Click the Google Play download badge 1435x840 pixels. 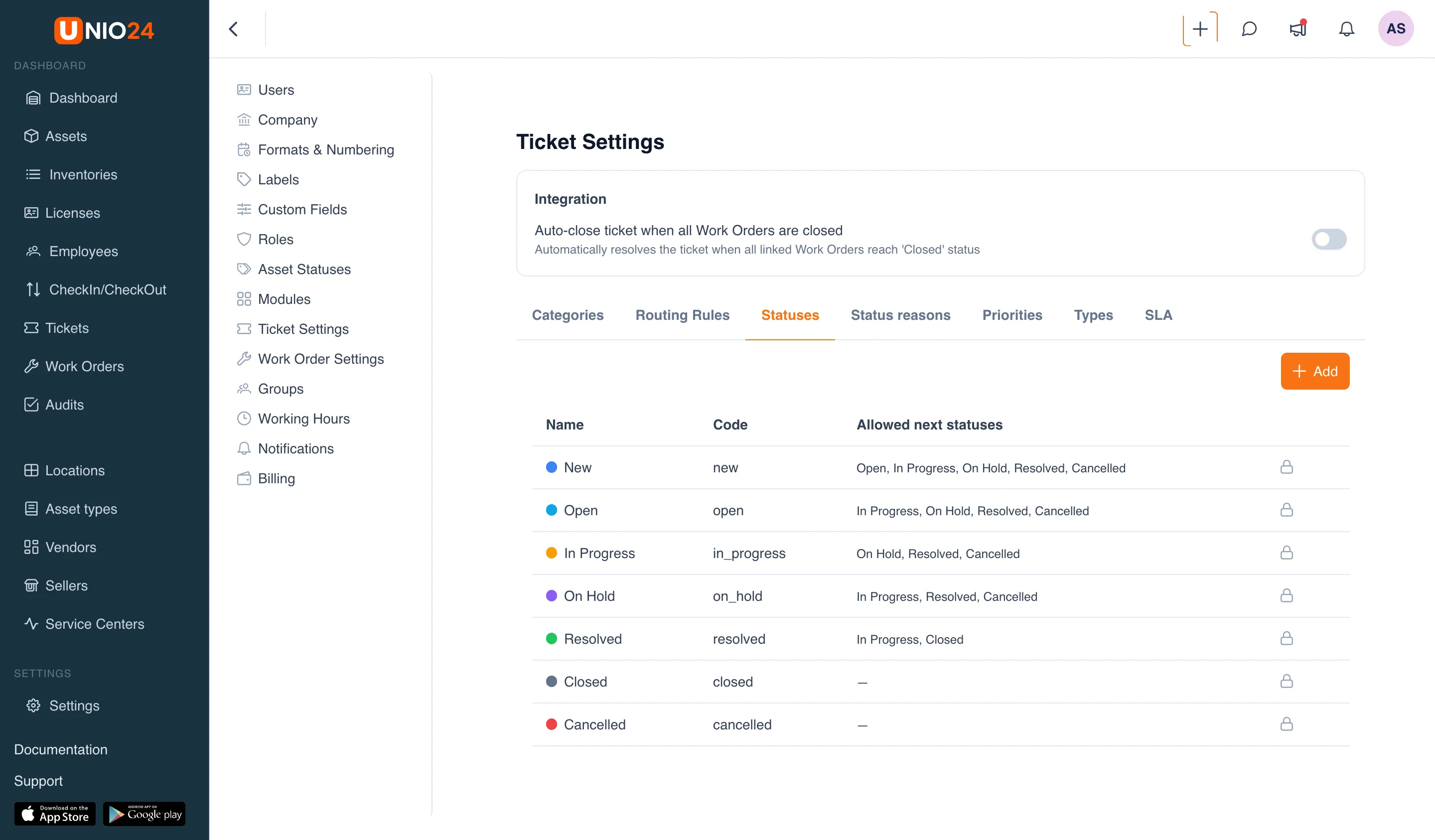point(144,814)
